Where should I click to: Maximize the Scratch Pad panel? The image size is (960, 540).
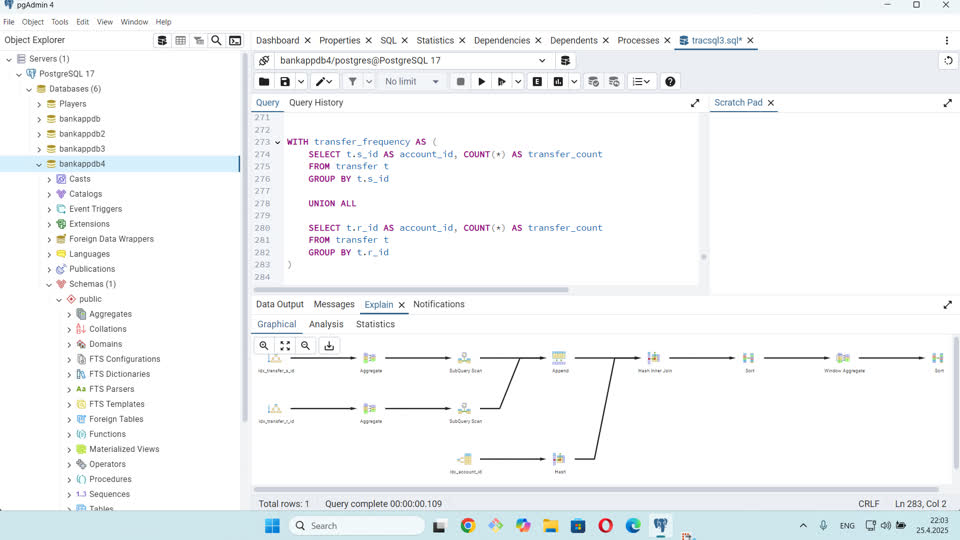click(948, 103)
